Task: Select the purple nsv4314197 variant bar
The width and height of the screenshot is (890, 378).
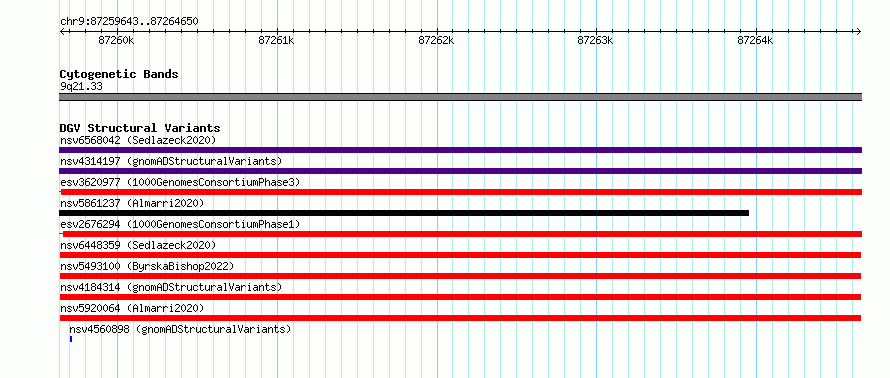Action: [460, 171]
